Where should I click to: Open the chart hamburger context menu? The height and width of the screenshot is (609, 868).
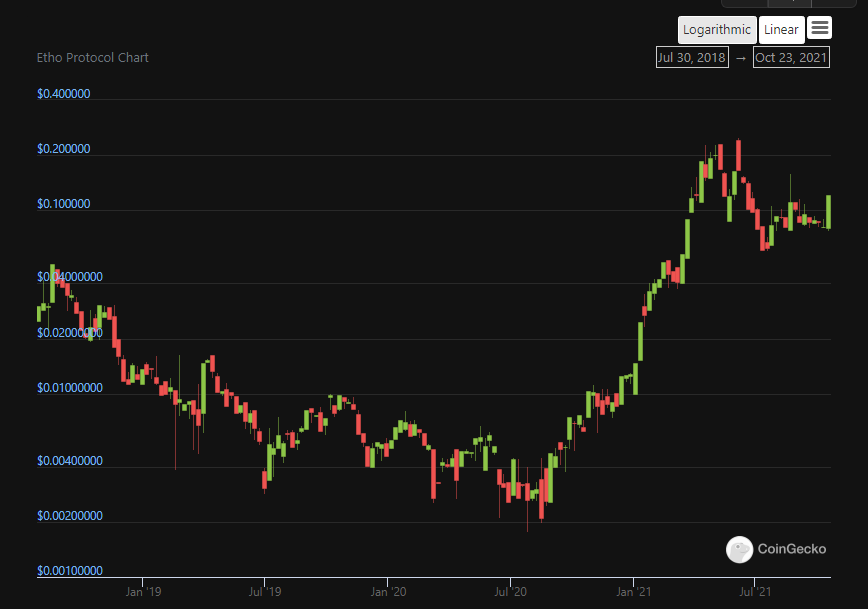coord(819,29)
